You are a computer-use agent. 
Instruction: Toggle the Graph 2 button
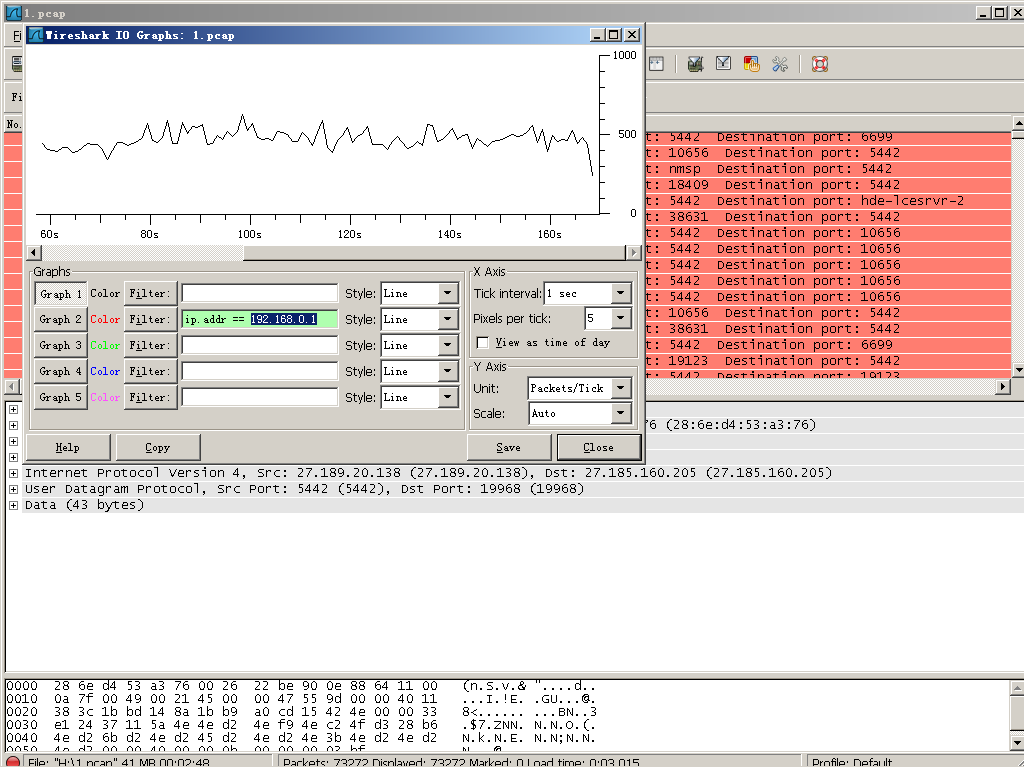60,320
